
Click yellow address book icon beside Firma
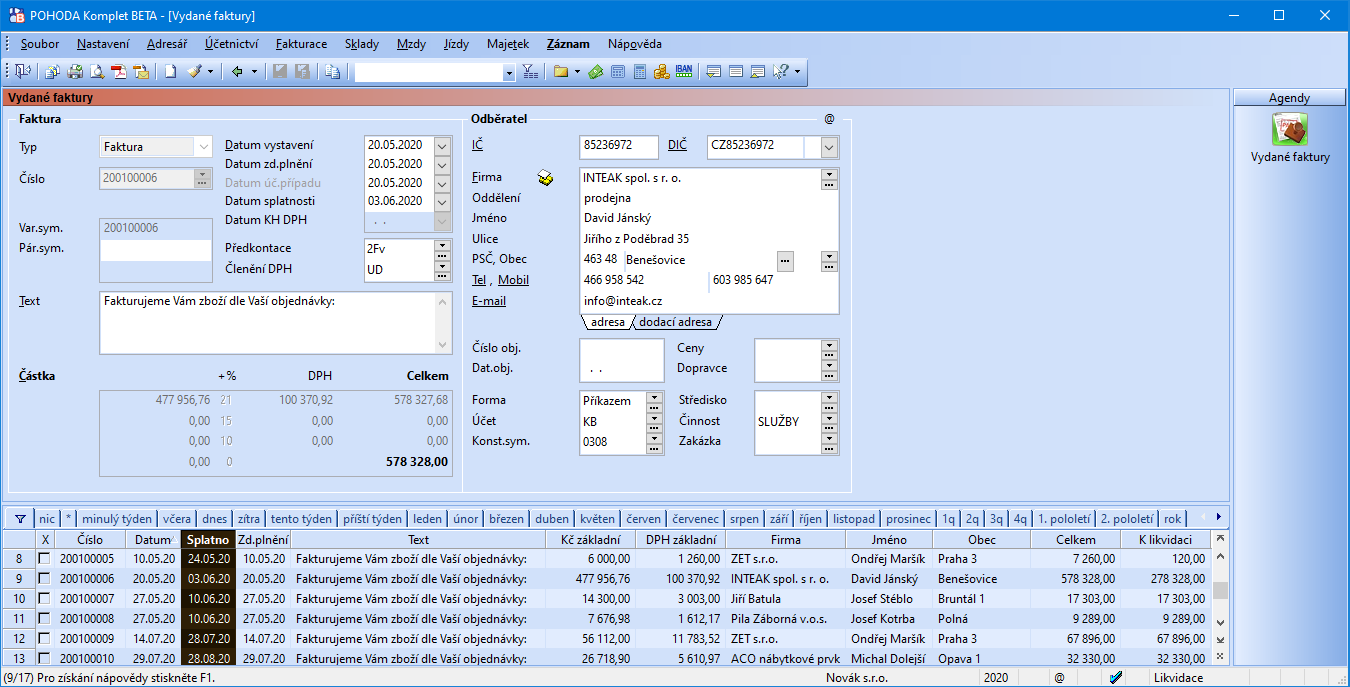click(x=545, y=178)
